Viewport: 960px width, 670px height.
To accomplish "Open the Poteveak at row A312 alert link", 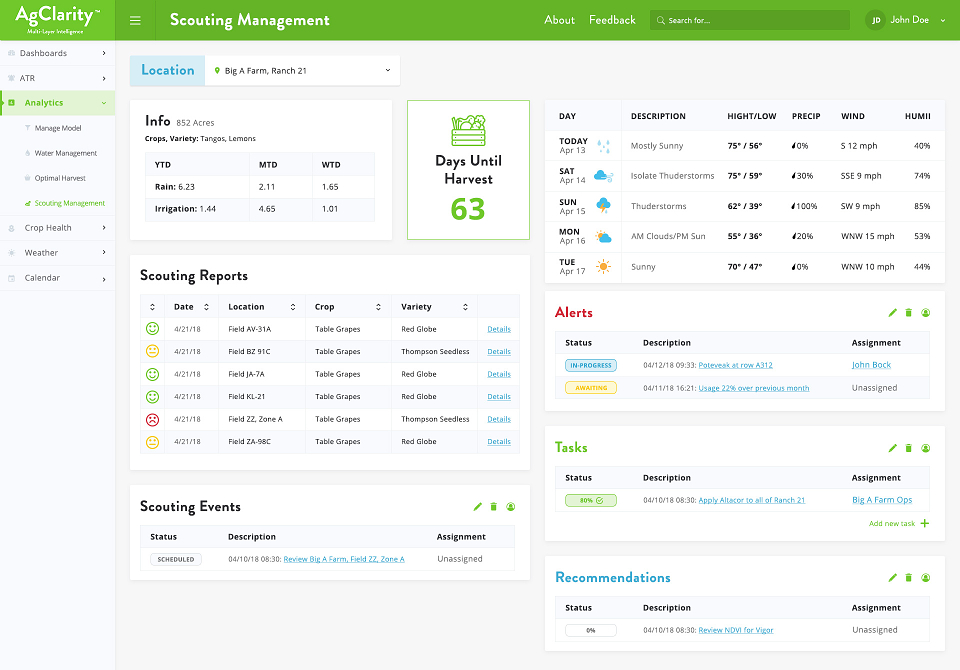I will pyautogui.click(x=735, y=365).
